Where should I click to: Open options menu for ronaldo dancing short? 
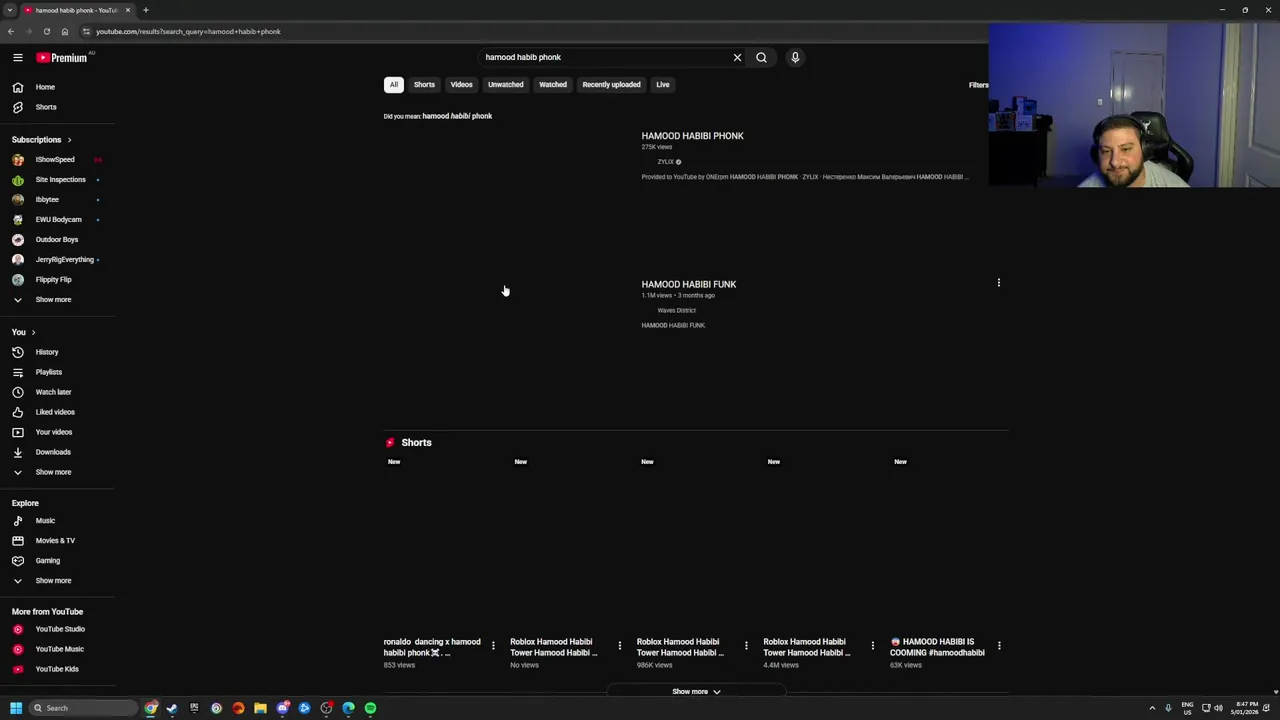click(493, 646)
